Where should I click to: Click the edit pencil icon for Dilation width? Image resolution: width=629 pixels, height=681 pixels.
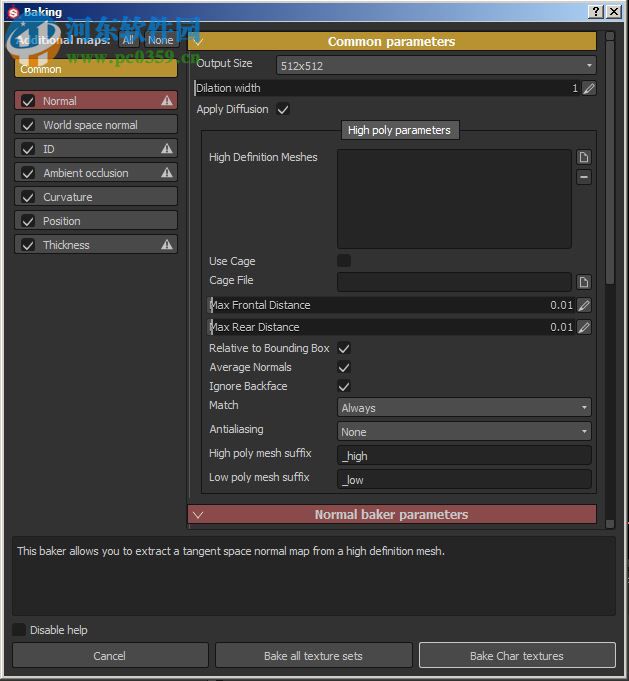point(589,88)
